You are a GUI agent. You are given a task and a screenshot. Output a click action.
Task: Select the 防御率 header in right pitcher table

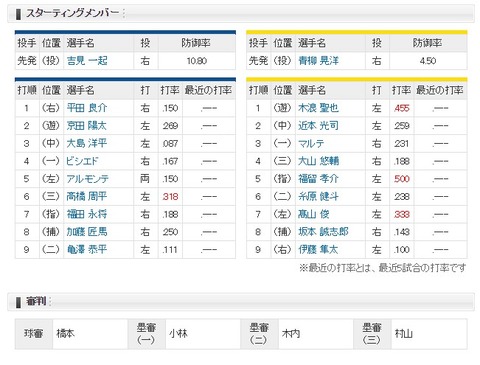coord(428,43)
